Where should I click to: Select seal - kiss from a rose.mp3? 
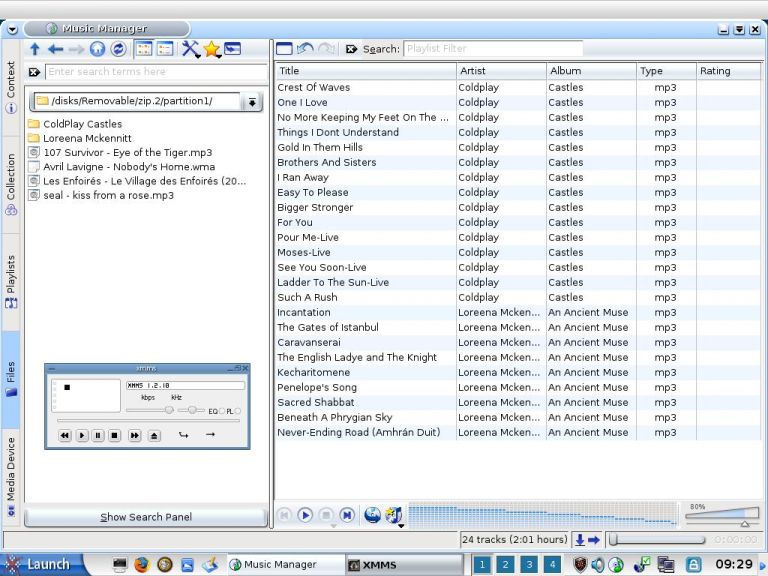pyautogui.click(x=101, y=195)
